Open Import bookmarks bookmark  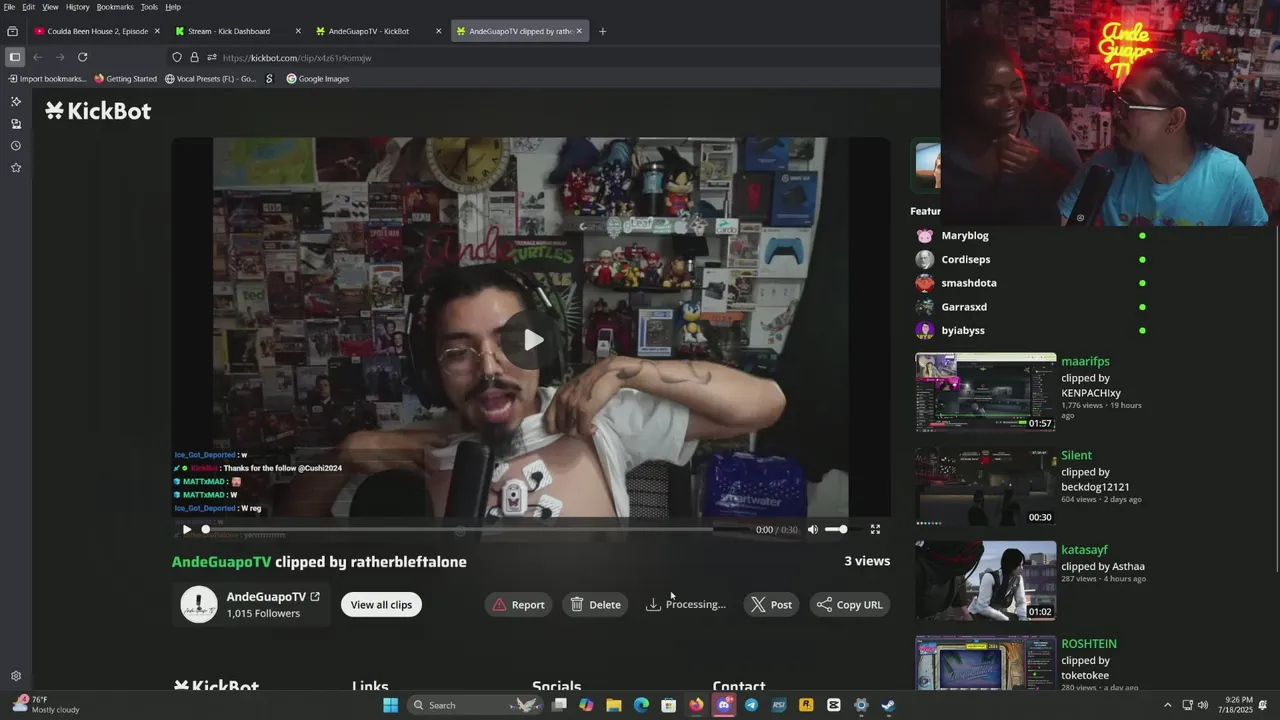(47, 79)
